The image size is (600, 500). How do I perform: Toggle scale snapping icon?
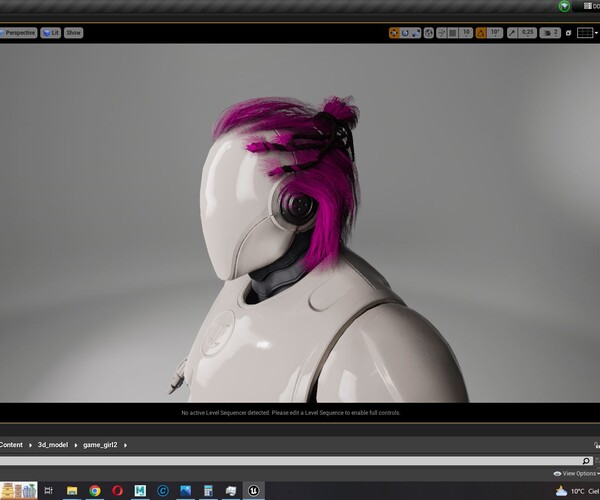pyautogui.click(x=512, y=33)
